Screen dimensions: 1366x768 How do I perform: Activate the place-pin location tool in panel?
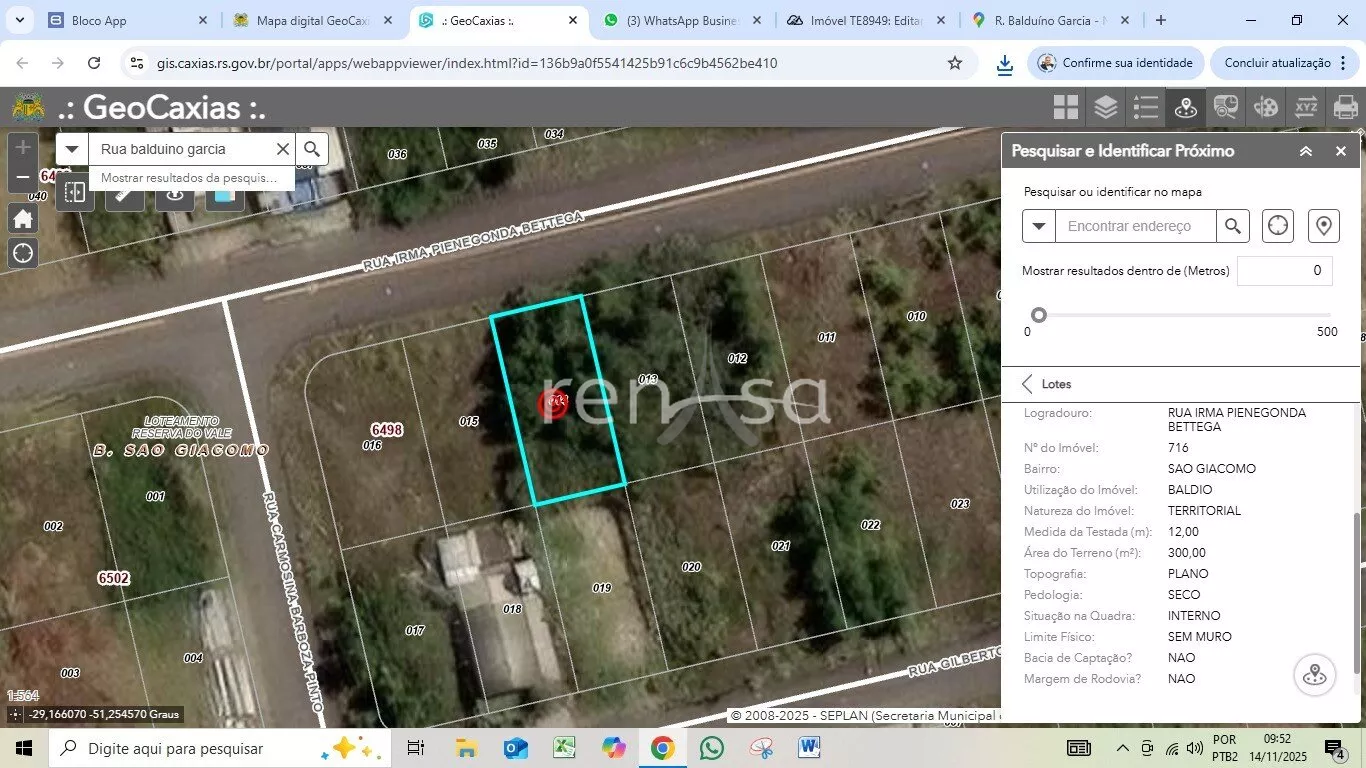(x=1324, y=226)
